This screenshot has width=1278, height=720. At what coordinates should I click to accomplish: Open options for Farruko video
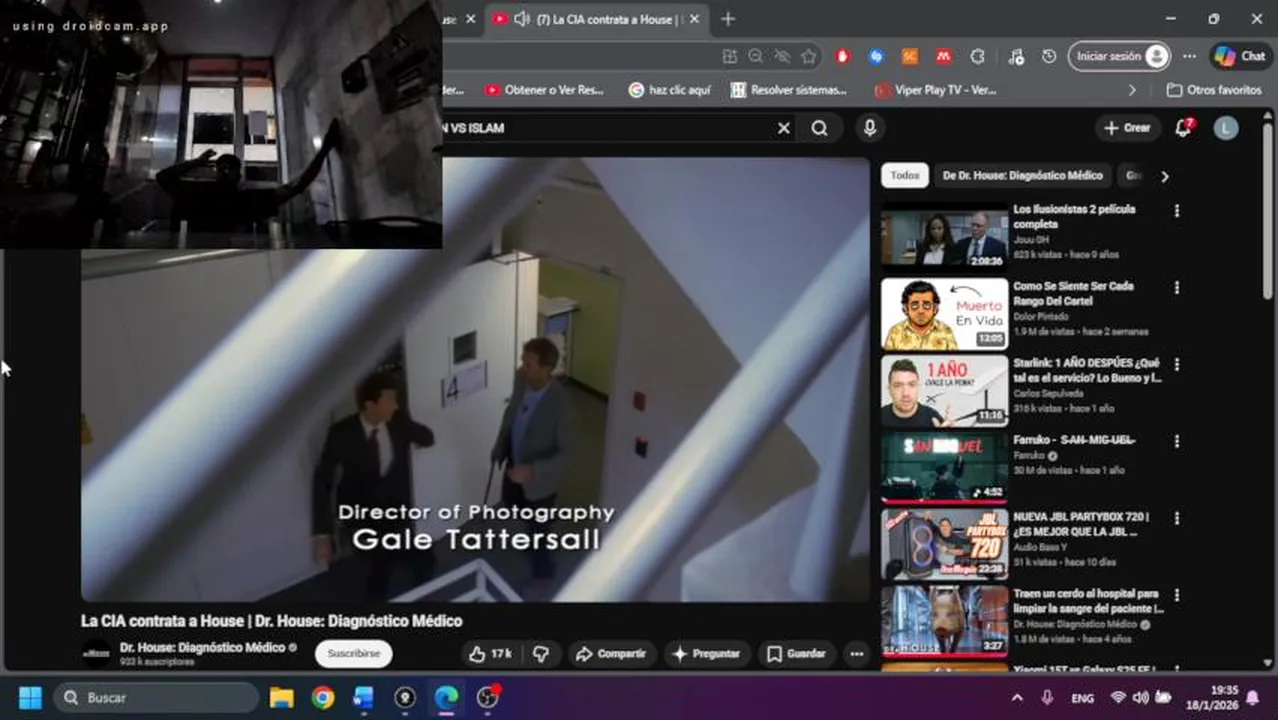tap(1177, 441)
